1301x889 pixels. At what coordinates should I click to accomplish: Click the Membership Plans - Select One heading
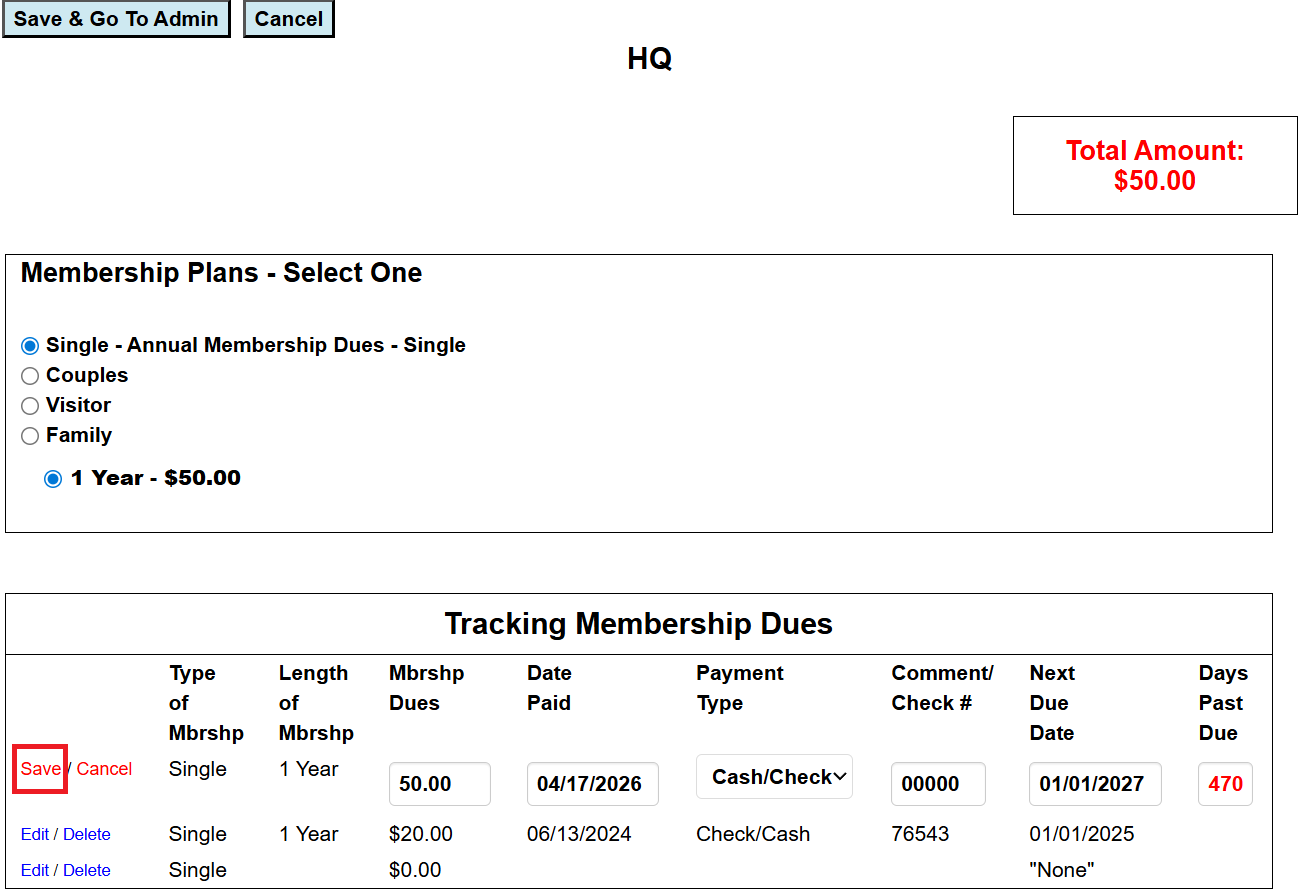221,273
